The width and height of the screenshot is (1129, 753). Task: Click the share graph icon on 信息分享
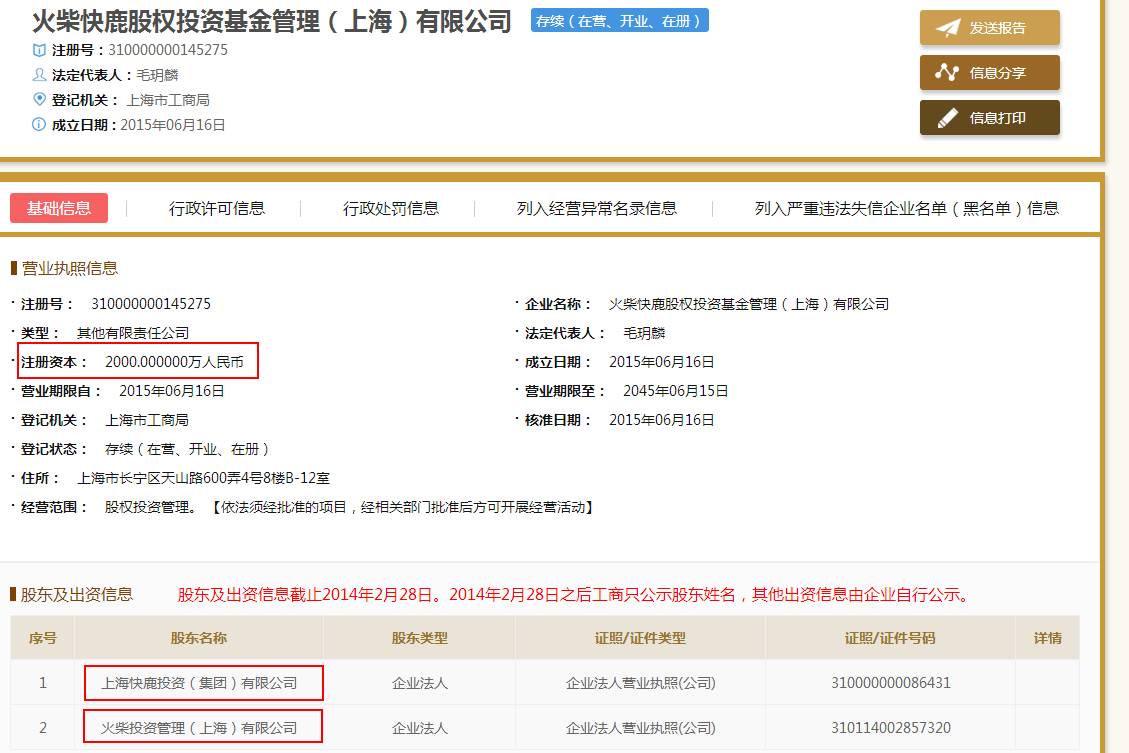click(x=947, y=72)
